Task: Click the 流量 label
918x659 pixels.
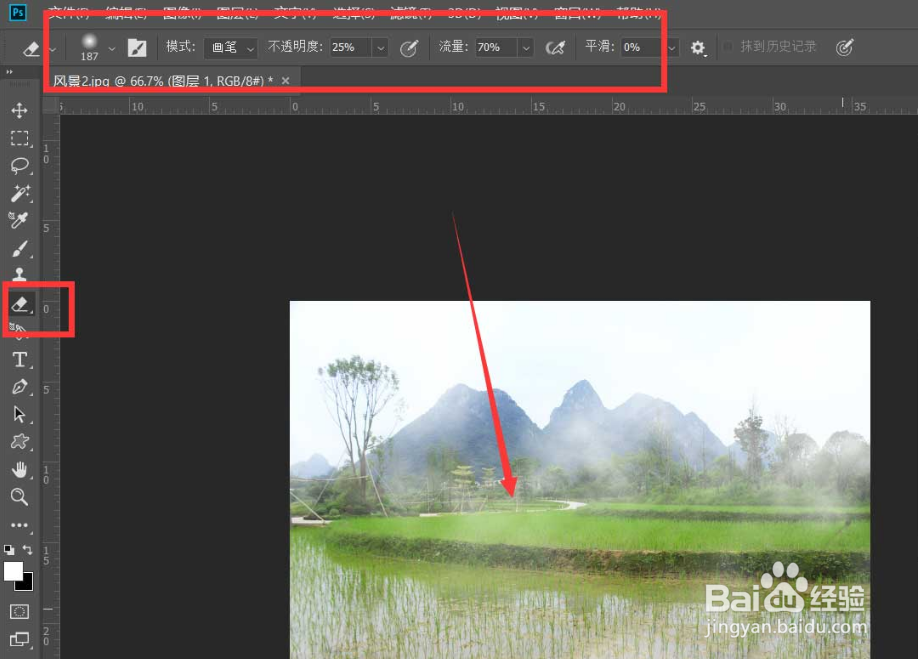Action: [x=454, y=47]
